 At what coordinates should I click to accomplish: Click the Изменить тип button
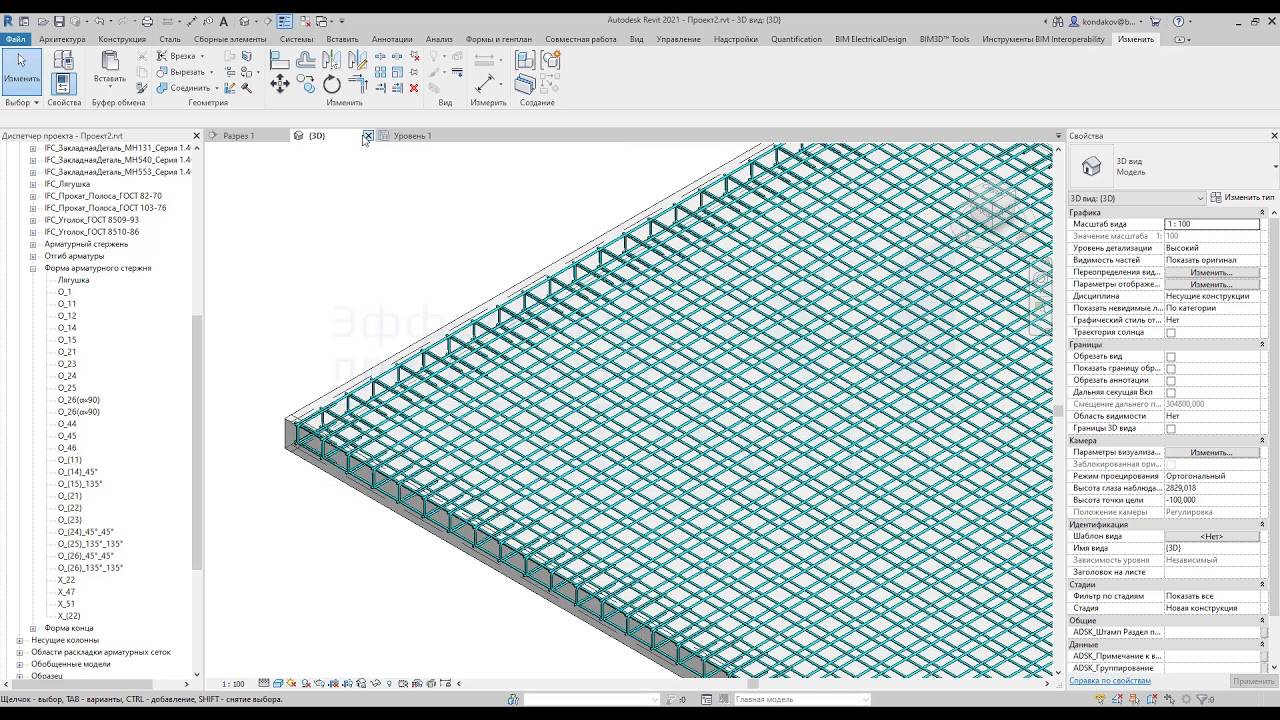(x=1243, y=198)
